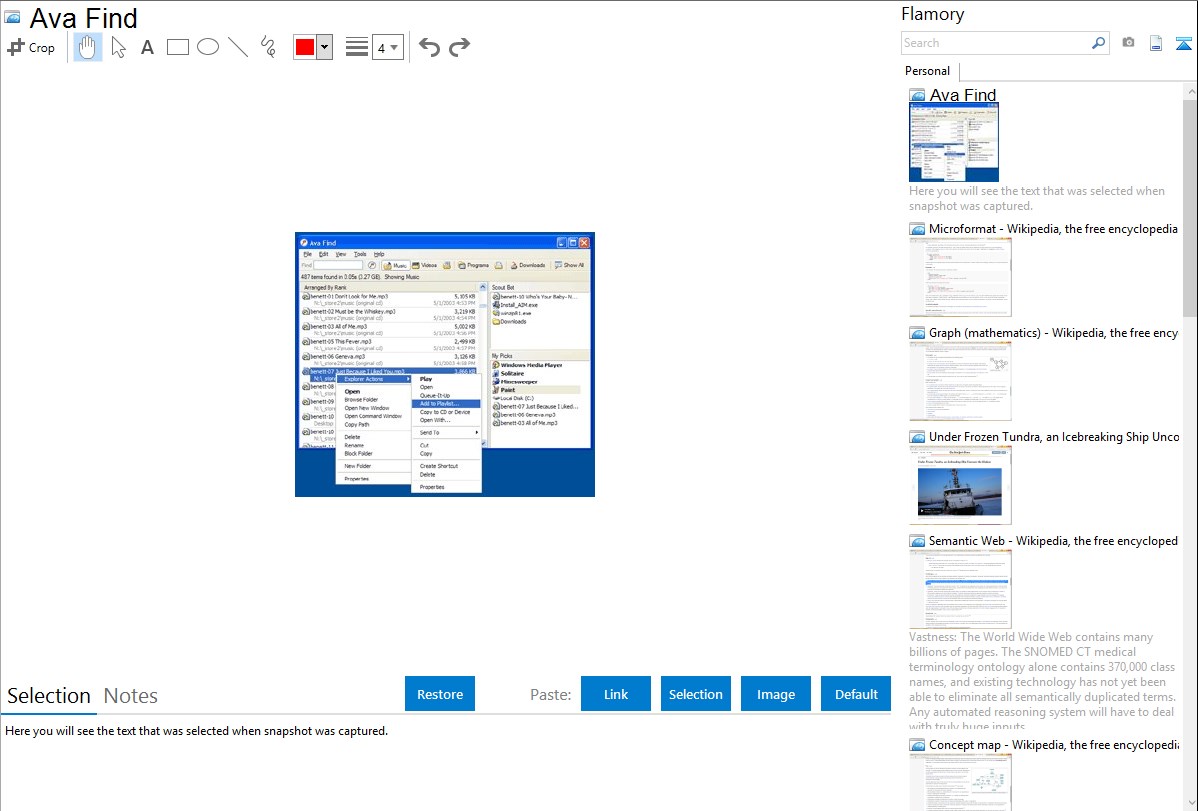
Task: Open the color picker dropdown arrow
Action: pyautogui.click(x=325, y=47)
